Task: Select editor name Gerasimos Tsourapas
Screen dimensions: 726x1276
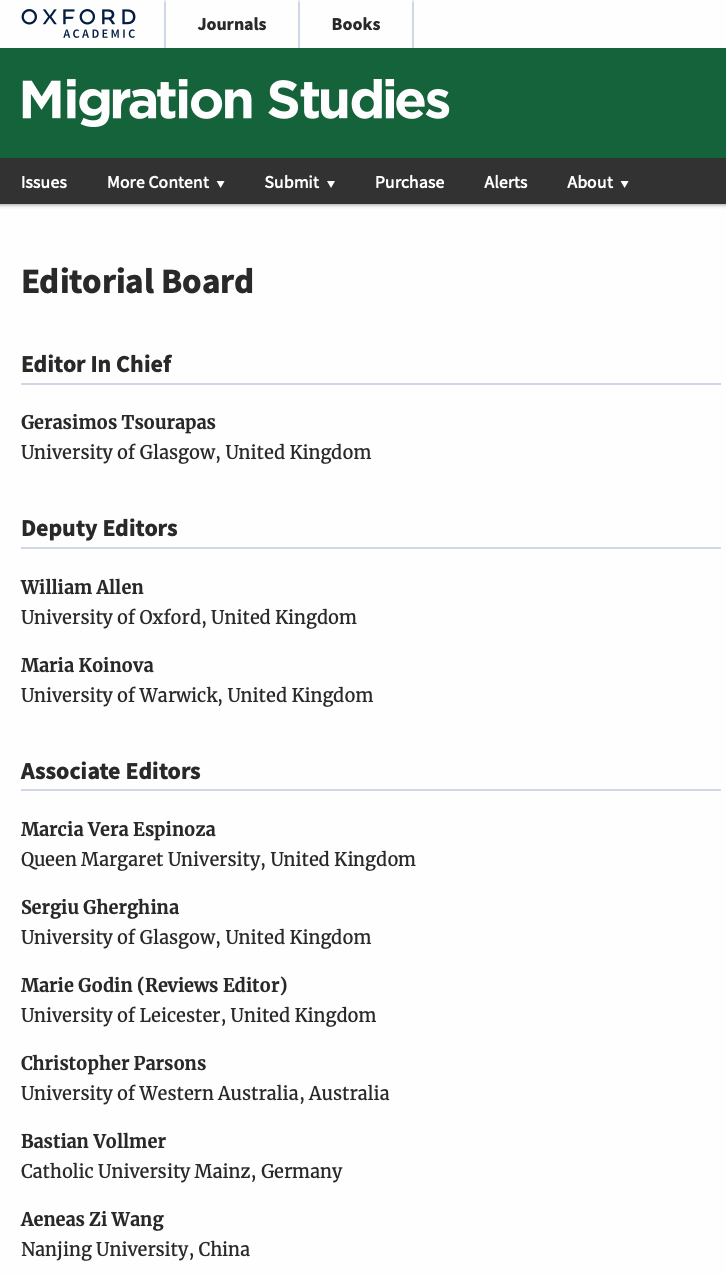Action: tap(118, 422)
